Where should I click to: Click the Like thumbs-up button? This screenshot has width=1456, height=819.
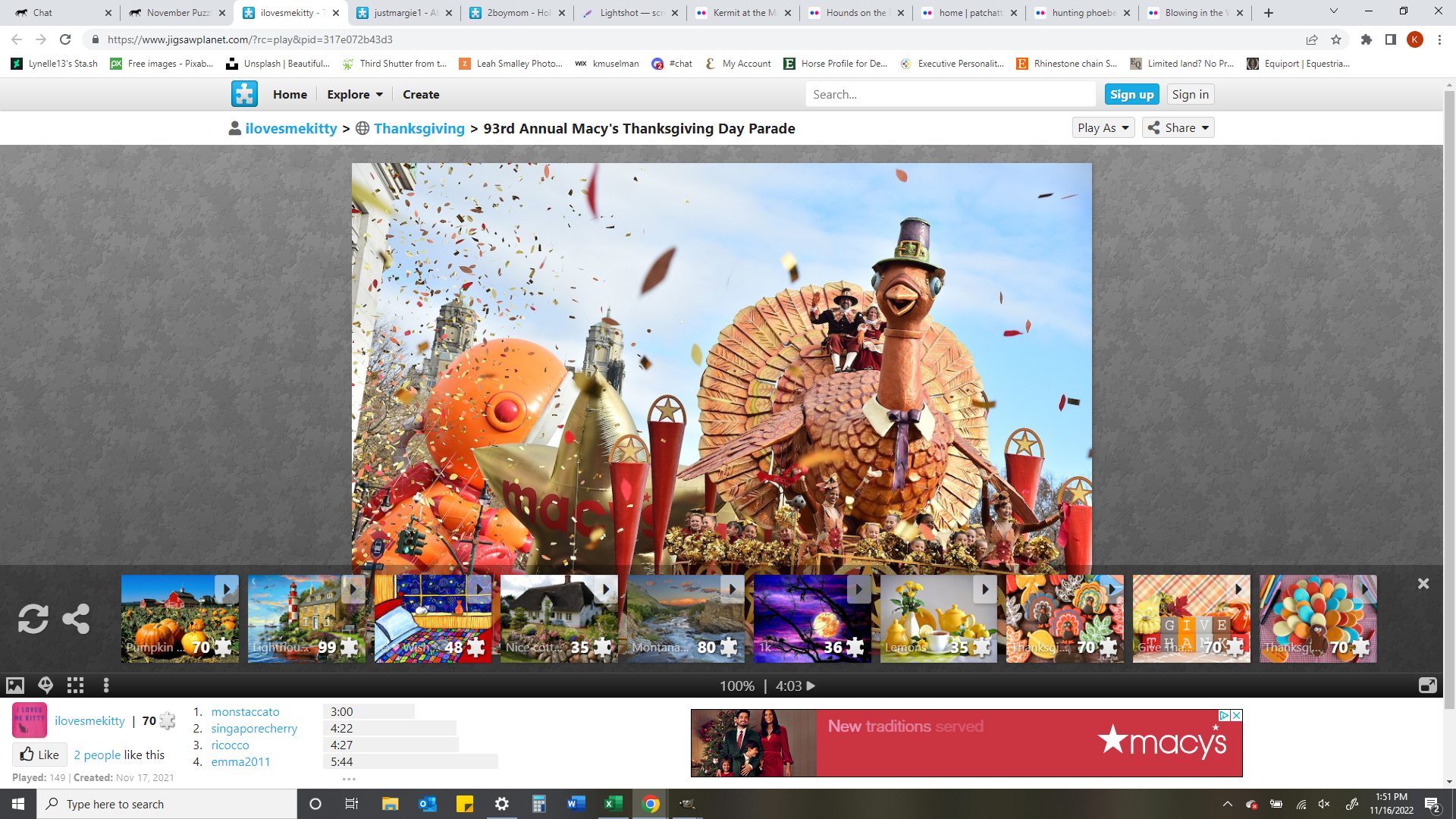[39, 755]
